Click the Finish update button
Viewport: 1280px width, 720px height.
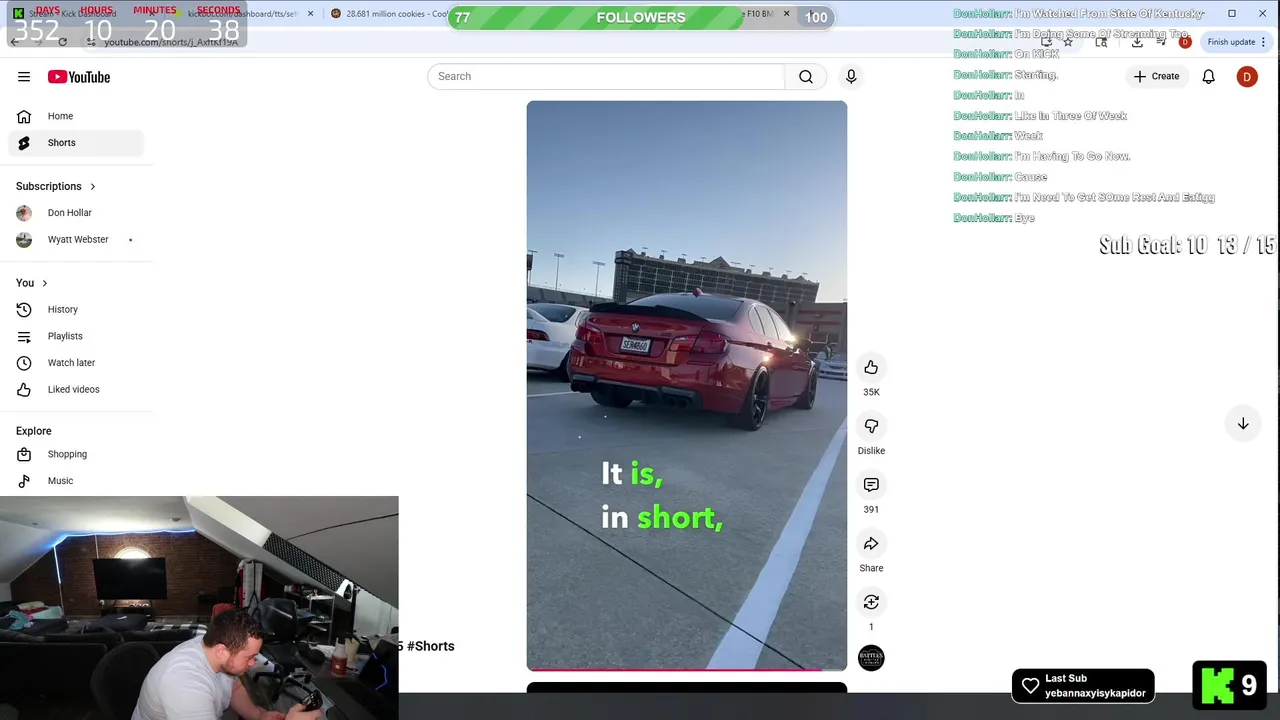click(1231, 42)
